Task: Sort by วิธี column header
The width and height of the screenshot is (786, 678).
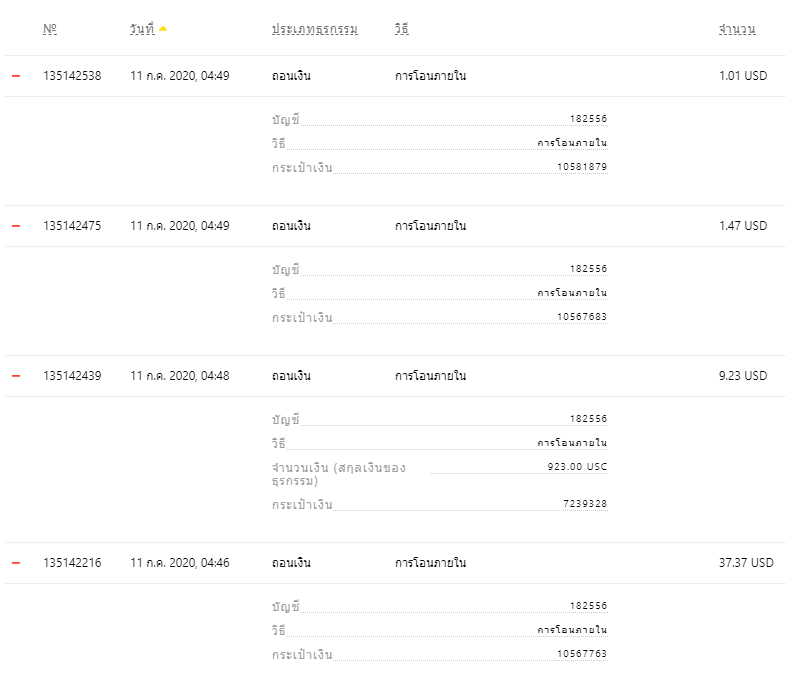Action: (402, 29)
